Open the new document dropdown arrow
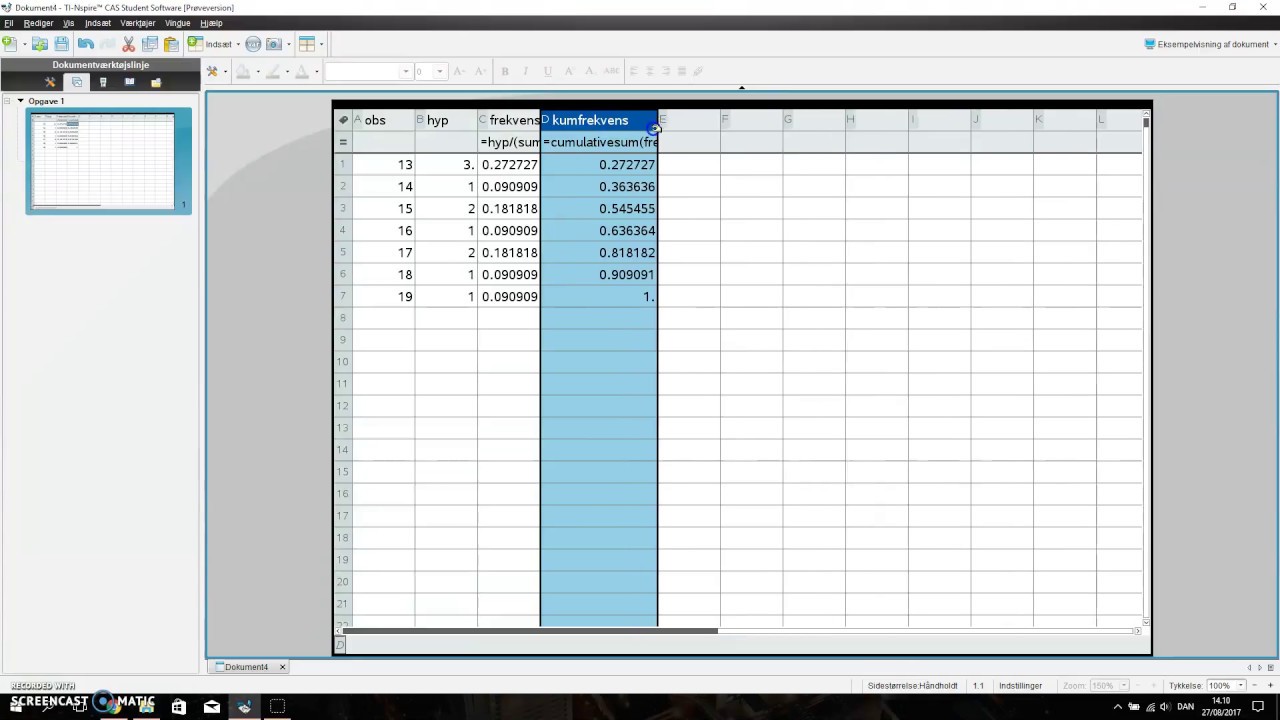The image size is (1280, 720). [24, 44]
